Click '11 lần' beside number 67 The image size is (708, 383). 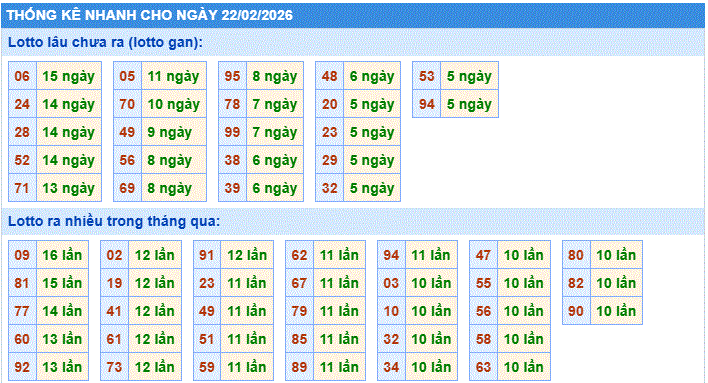[x=340, y=283]
